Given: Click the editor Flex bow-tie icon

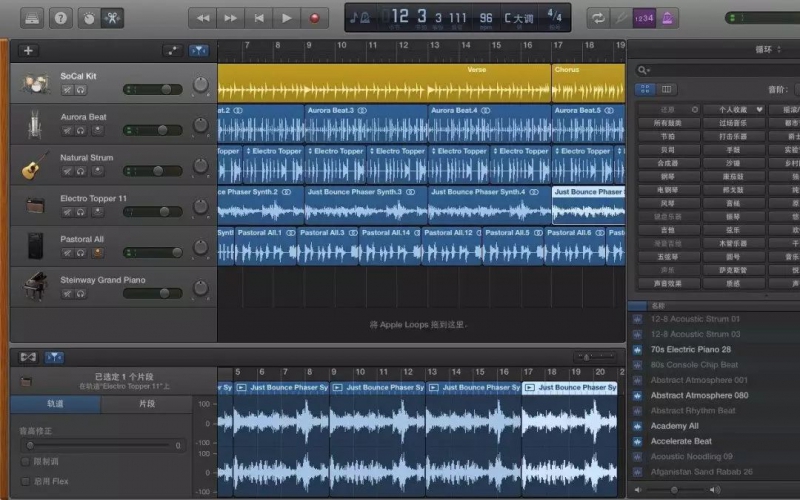Looking at the screenshot, I should tap(29, 357).
